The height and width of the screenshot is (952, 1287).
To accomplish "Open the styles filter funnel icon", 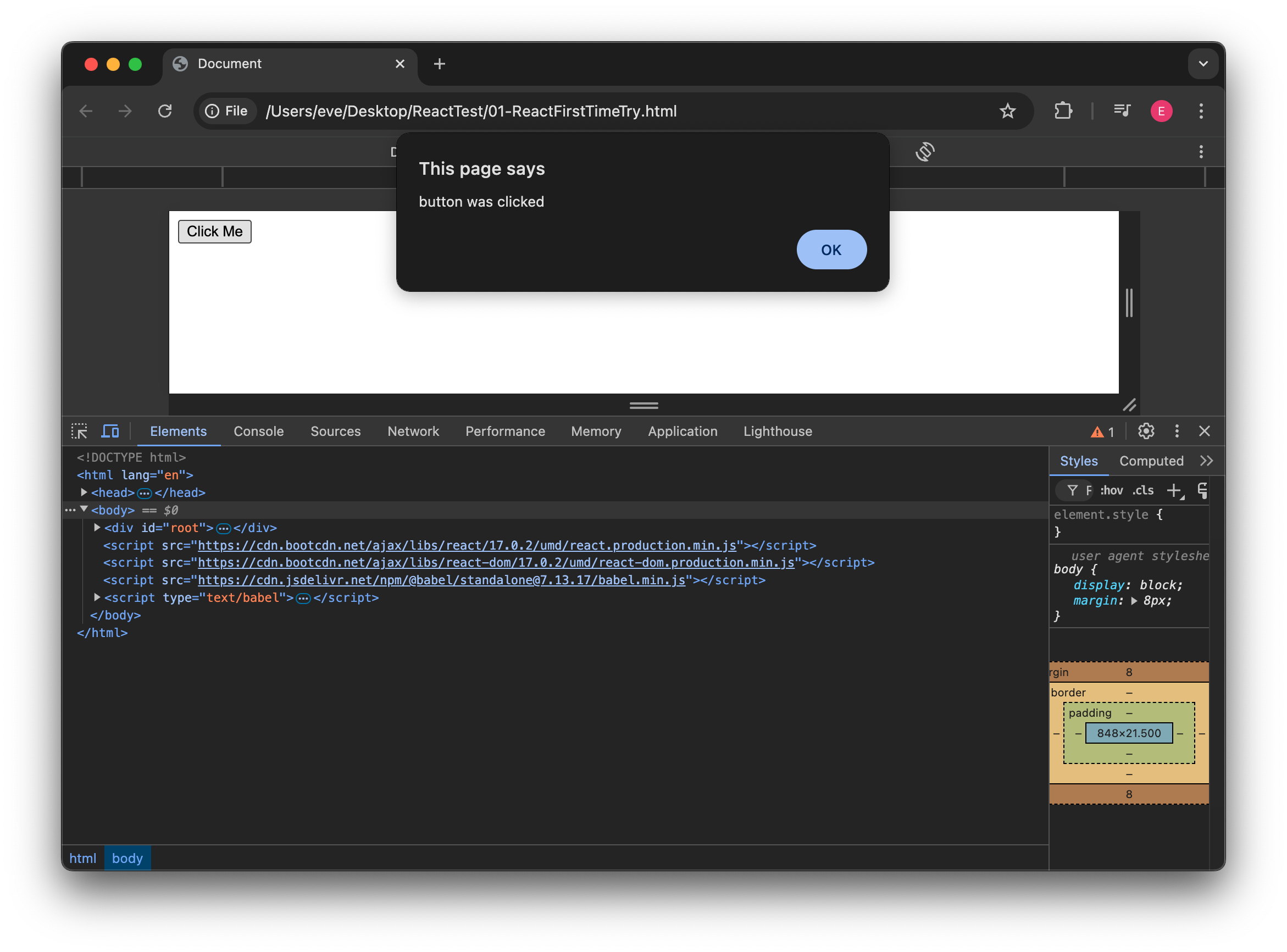I will 1073,490.
